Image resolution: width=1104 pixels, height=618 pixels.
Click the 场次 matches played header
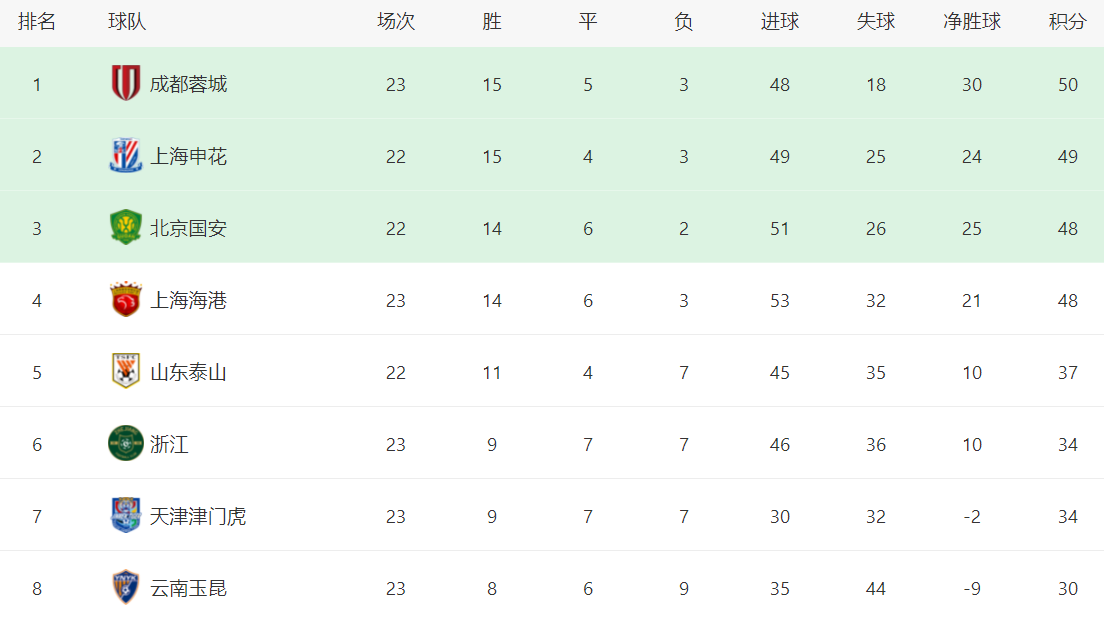pyautogui.click(x=395, y=22)
